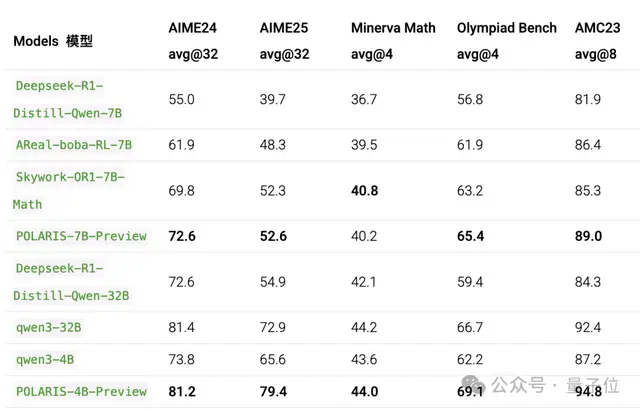Select the Minerva Math column header

tap(393, 28)
